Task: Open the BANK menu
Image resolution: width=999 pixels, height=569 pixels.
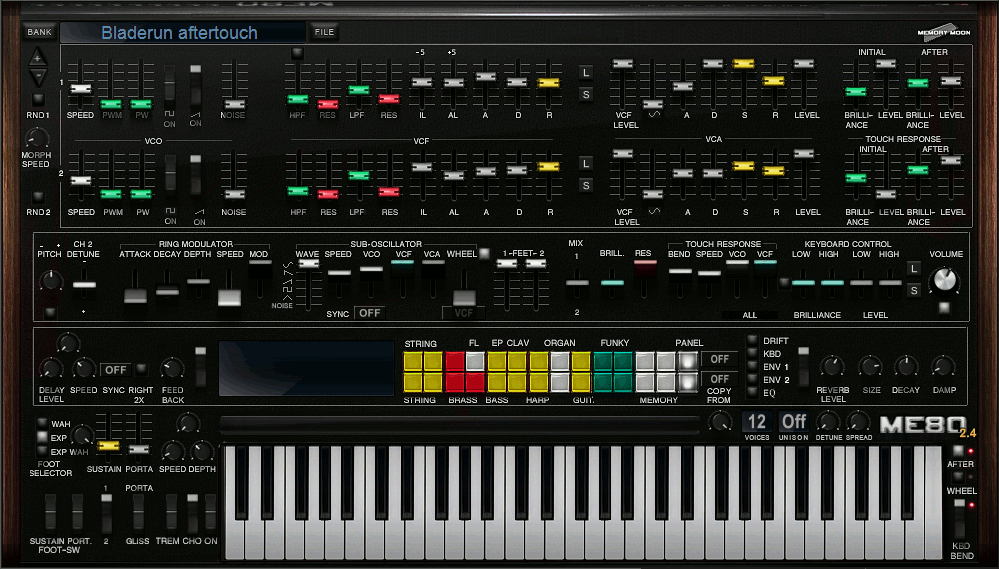Action: 39,32
